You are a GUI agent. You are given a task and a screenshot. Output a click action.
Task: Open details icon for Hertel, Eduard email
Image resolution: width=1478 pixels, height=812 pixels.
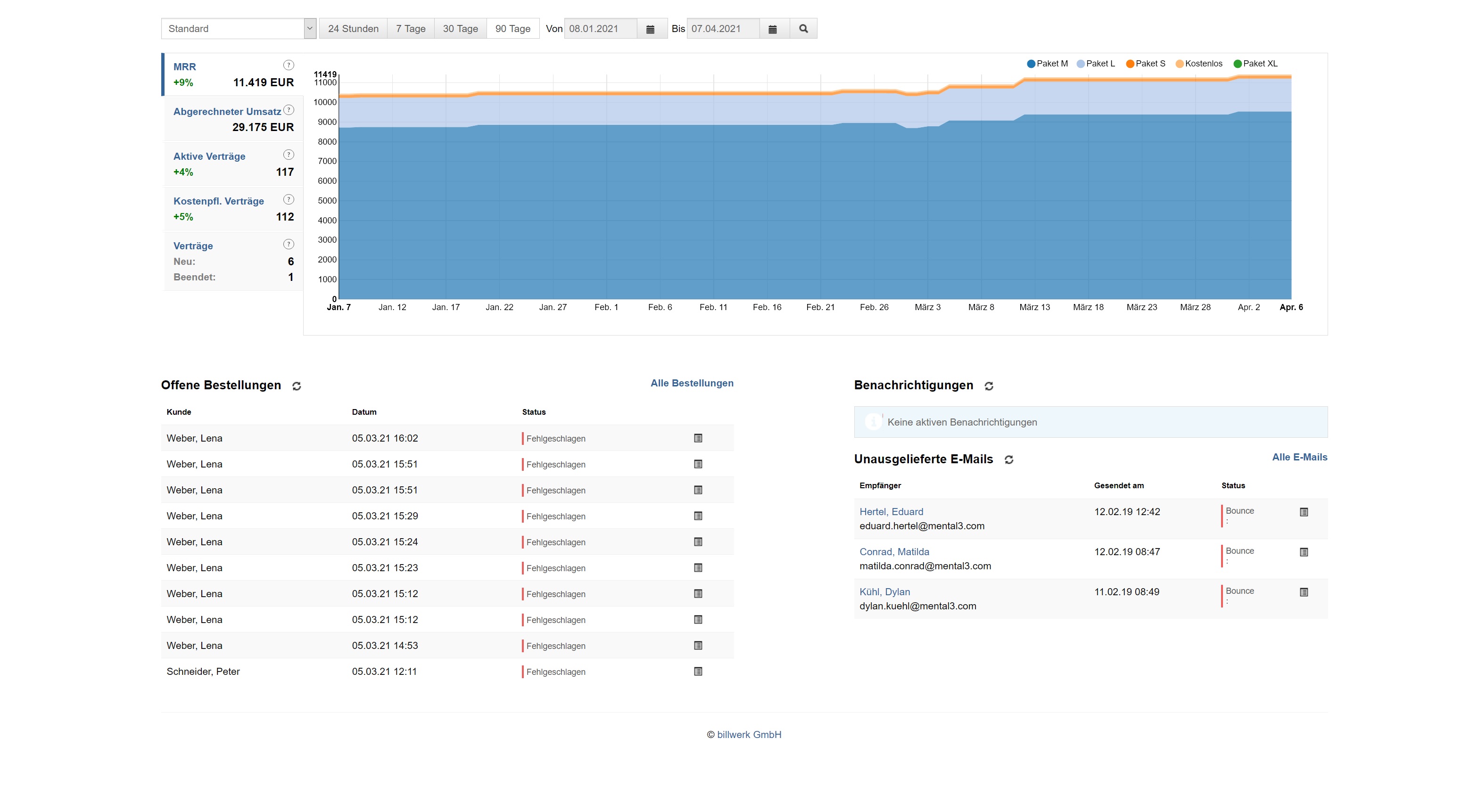tap(1304, 512)
